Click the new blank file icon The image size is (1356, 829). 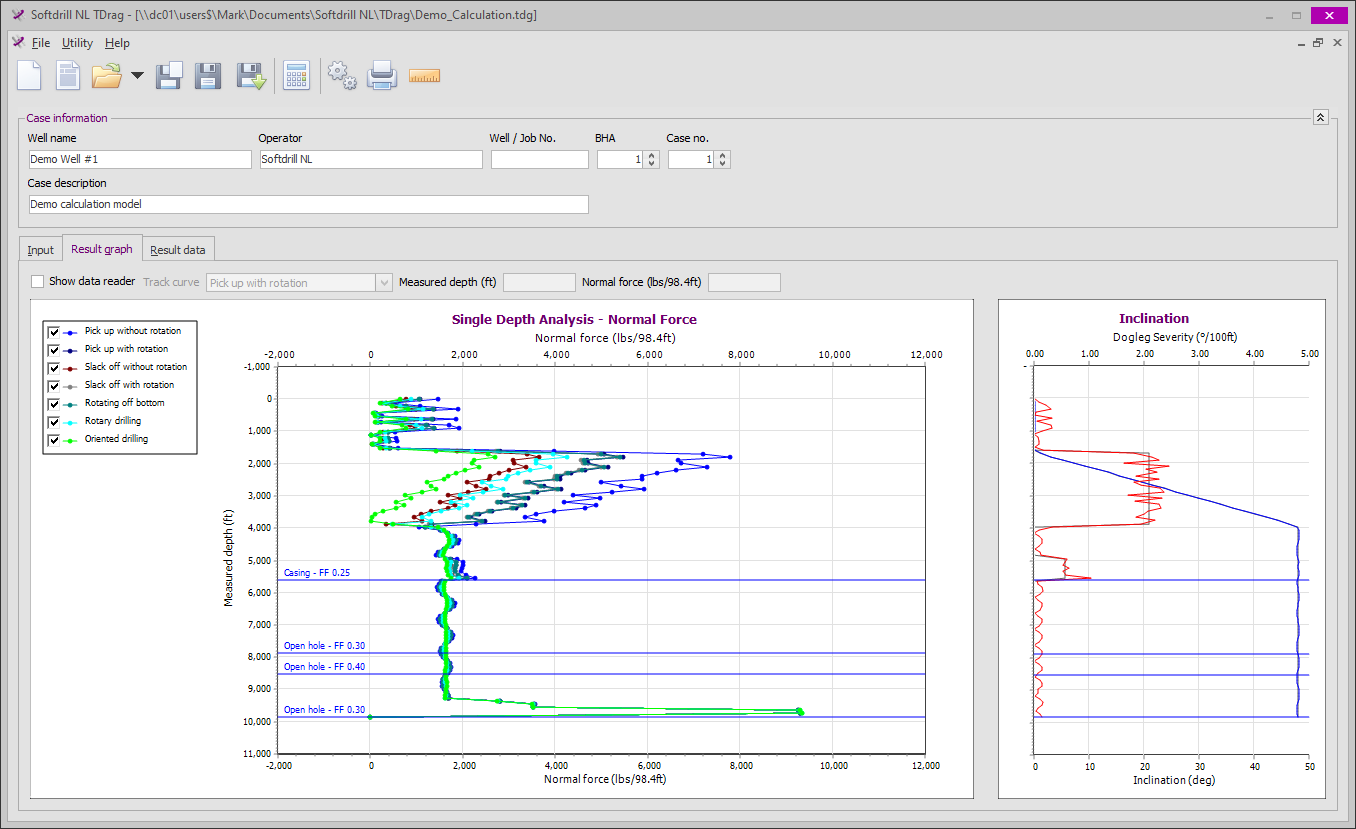(29, 76)
